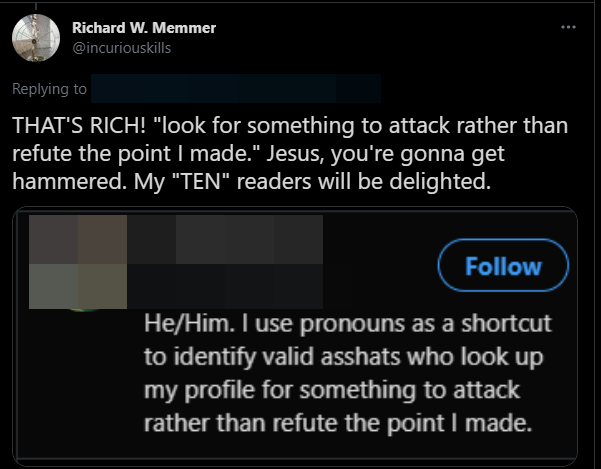601x469 pixels.
Task: Click the bio line "my profile for something to attack"
Action: point(332,390)
